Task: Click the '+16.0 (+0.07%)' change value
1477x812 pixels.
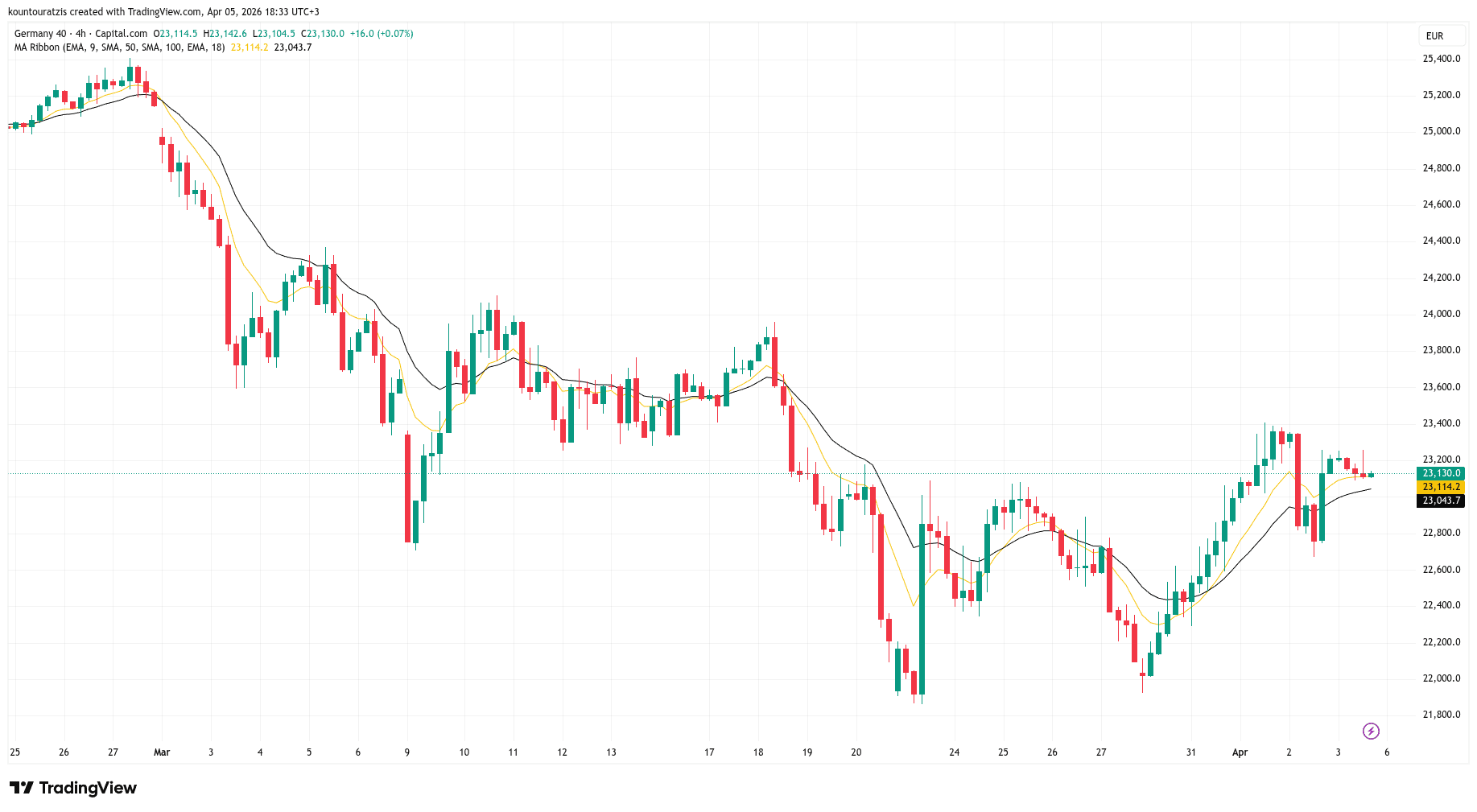Action: coord(382,34)
